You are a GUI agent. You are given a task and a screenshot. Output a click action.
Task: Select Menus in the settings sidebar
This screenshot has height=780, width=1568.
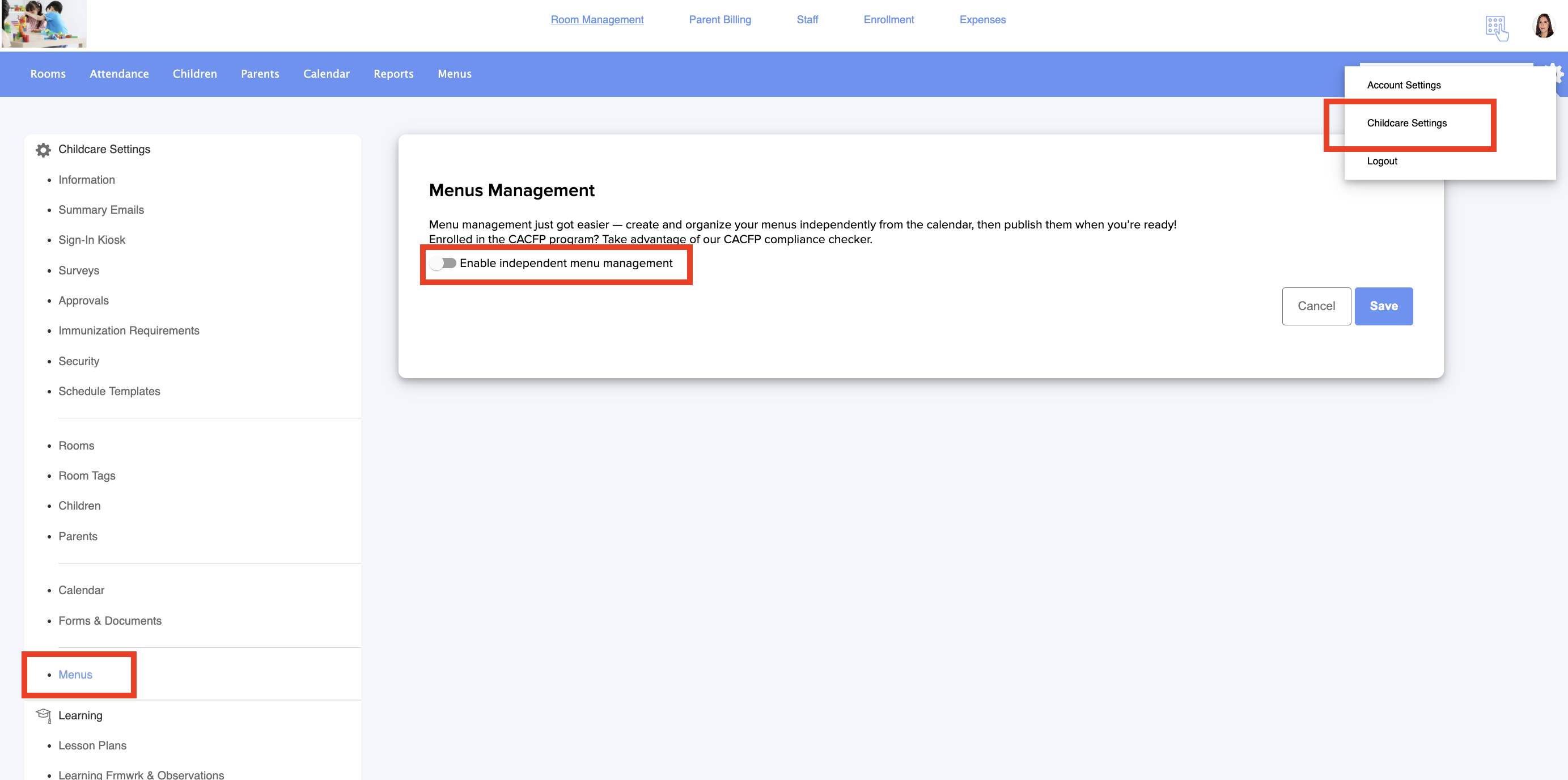[x=75, y=675]
